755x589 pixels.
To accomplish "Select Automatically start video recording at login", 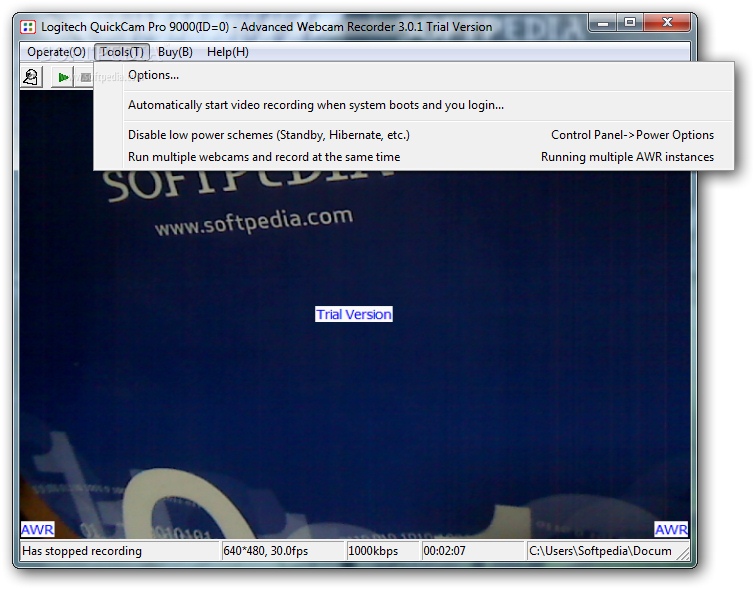I will click(414, 105).
